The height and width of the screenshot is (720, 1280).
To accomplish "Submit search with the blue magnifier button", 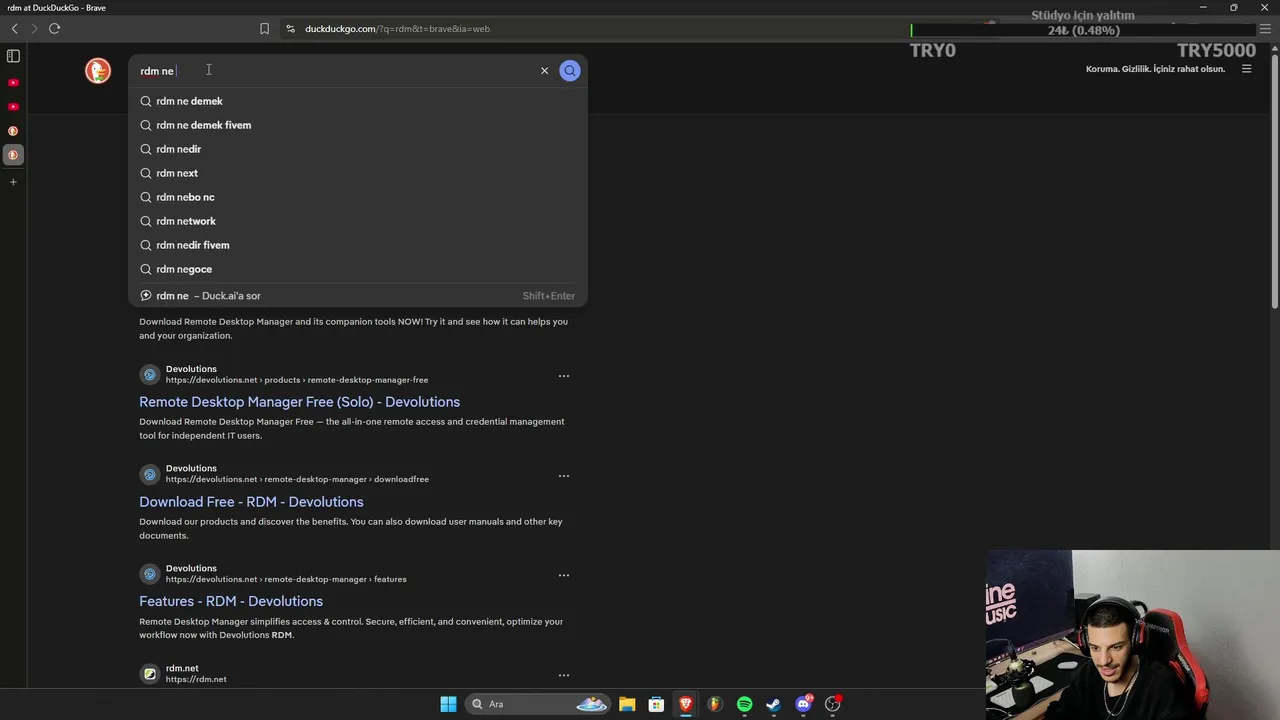I will [570, 71].
